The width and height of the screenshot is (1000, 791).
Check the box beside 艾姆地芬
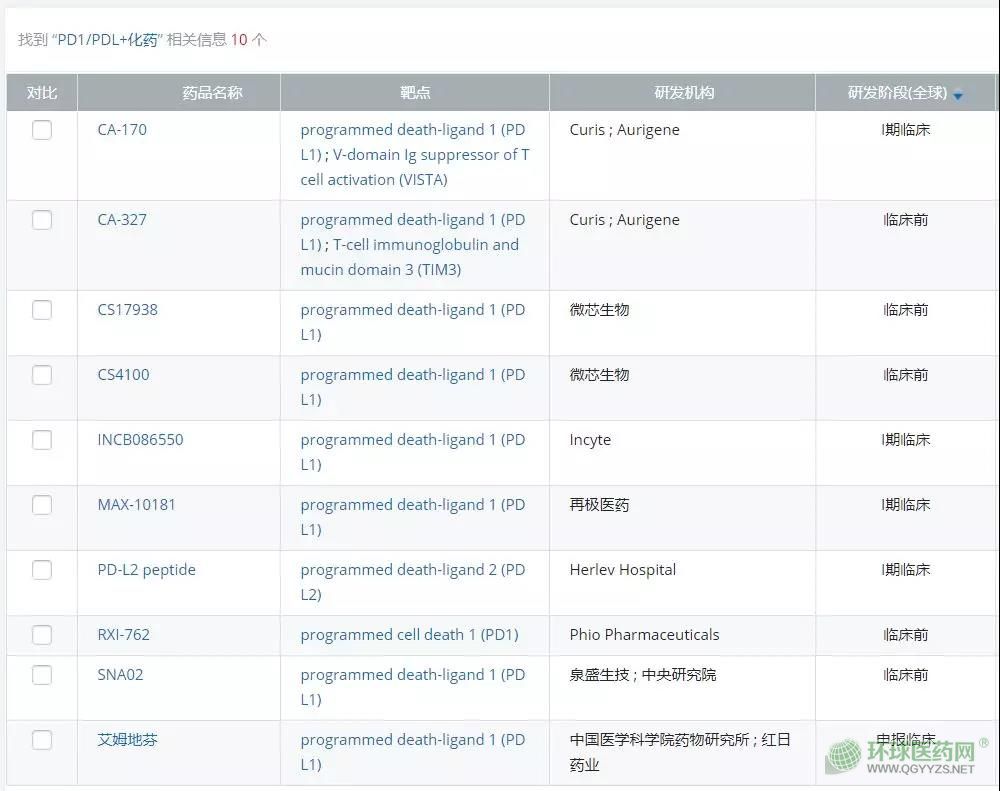point(42,740)
